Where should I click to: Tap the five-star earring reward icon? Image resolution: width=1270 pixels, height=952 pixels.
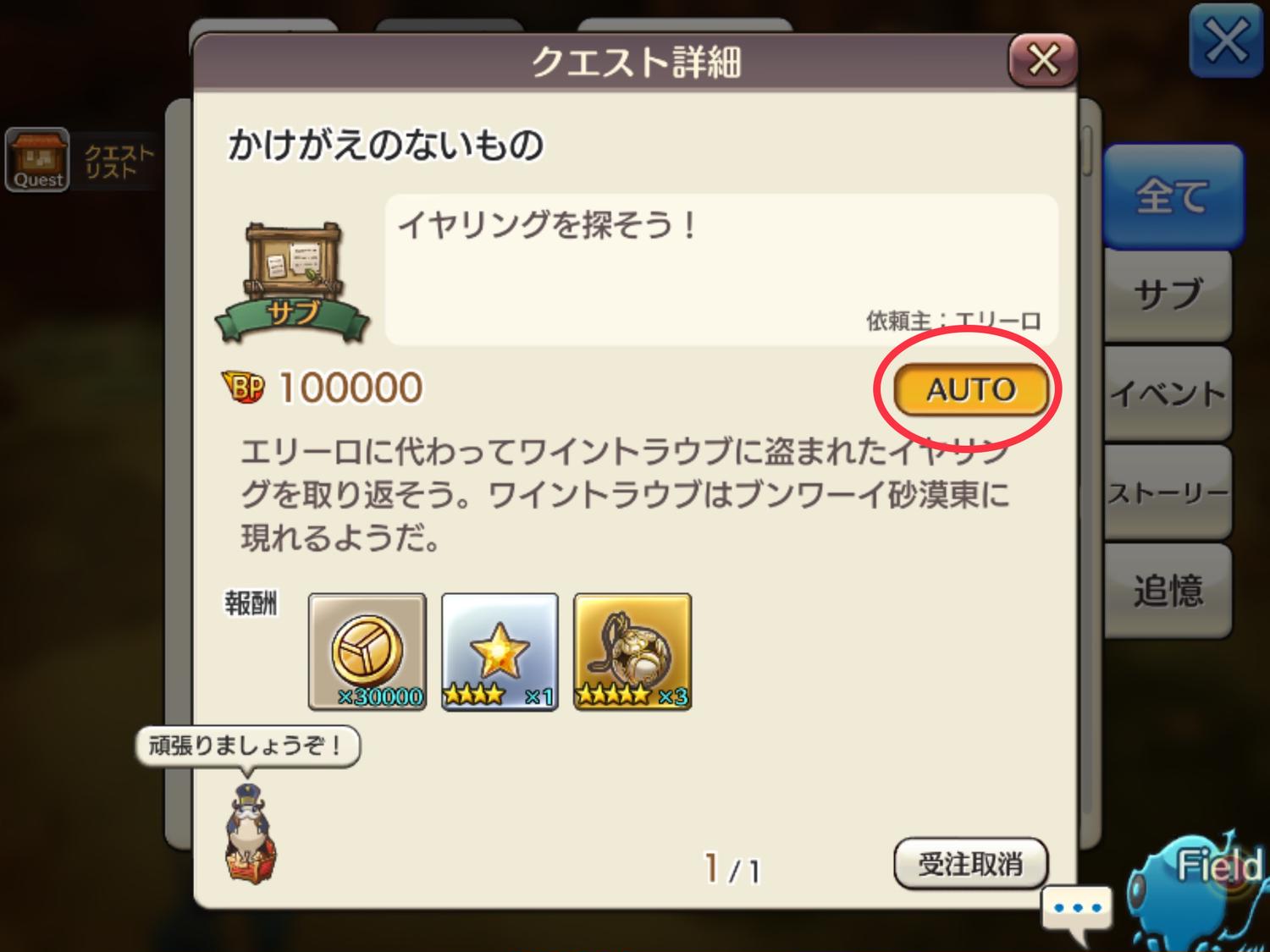[632, 652]
